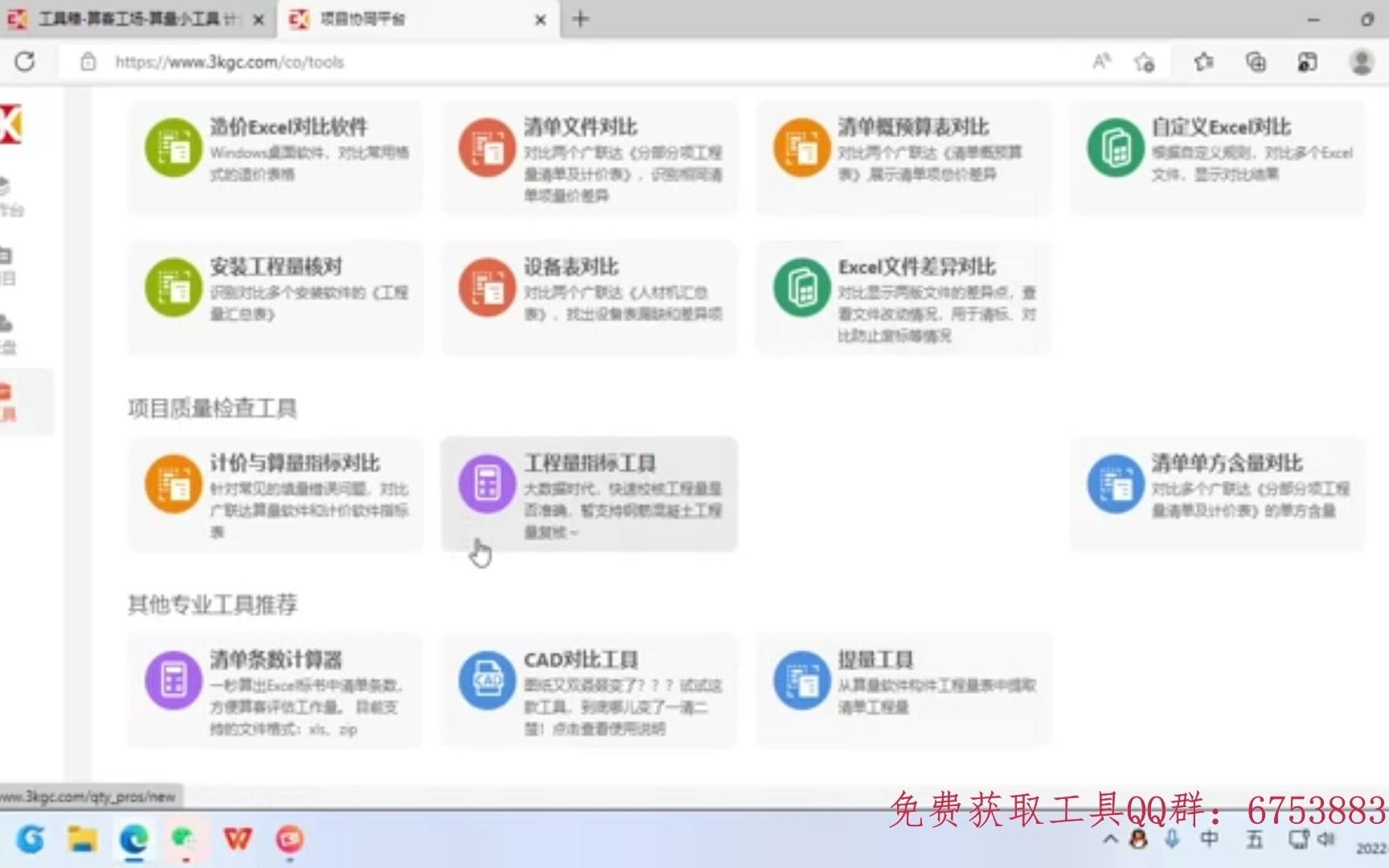Click the 提量工具 blue icon

tap(801, 680)
